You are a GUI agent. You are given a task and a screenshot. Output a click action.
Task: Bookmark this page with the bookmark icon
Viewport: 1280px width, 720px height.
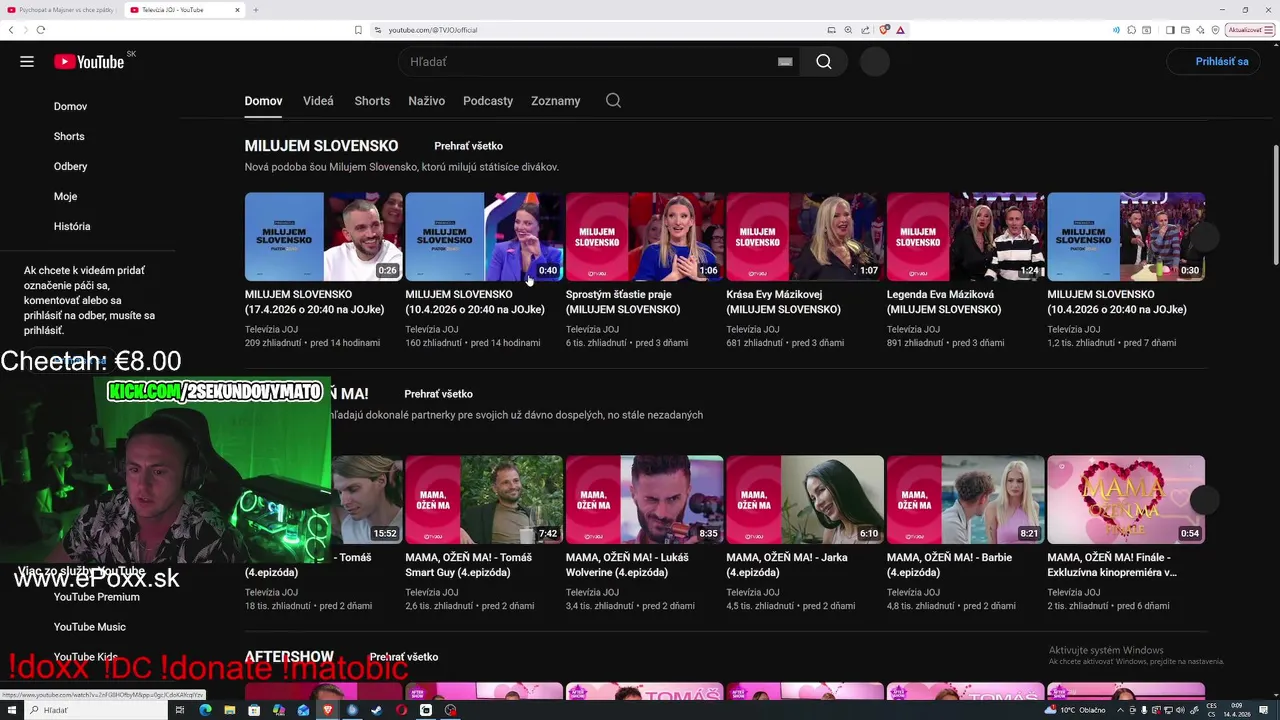(x=358, y=30)
